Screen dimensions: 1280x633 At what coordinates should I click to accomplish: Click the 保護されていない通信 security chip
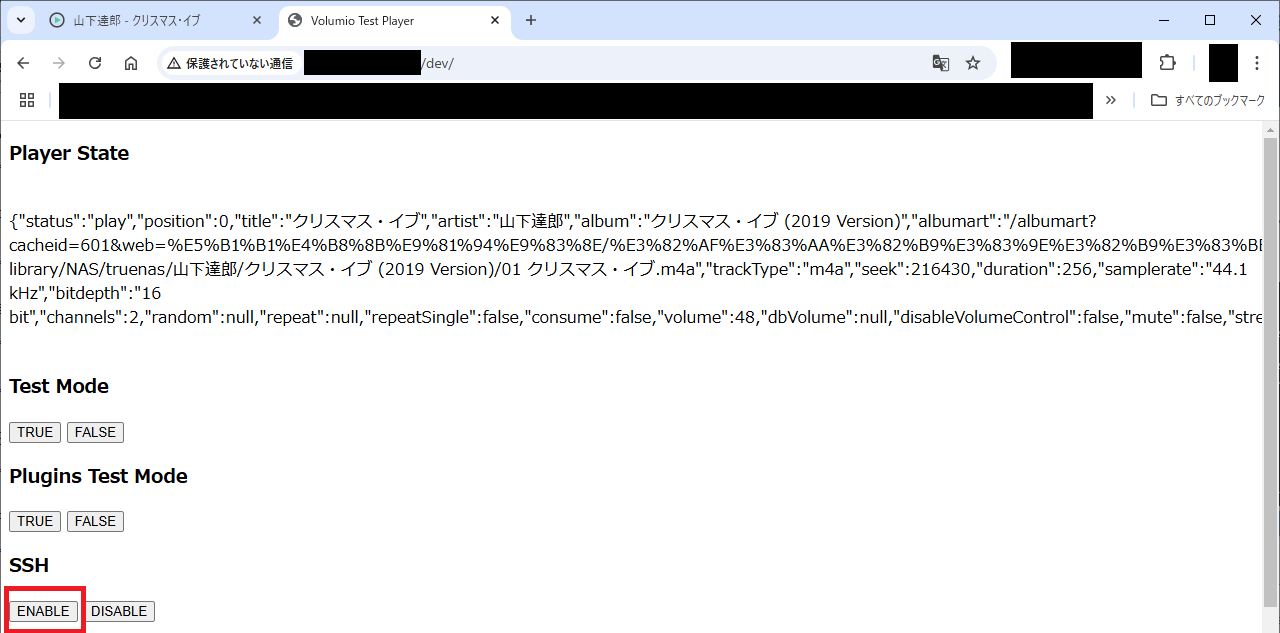point(230,63)
